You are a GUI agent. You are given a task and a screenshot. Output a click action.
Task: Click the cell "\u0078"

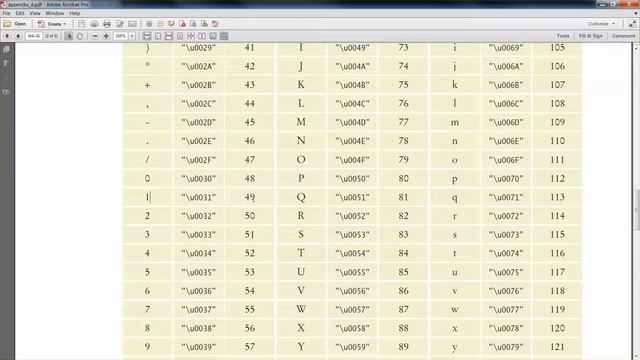point(506,328)
